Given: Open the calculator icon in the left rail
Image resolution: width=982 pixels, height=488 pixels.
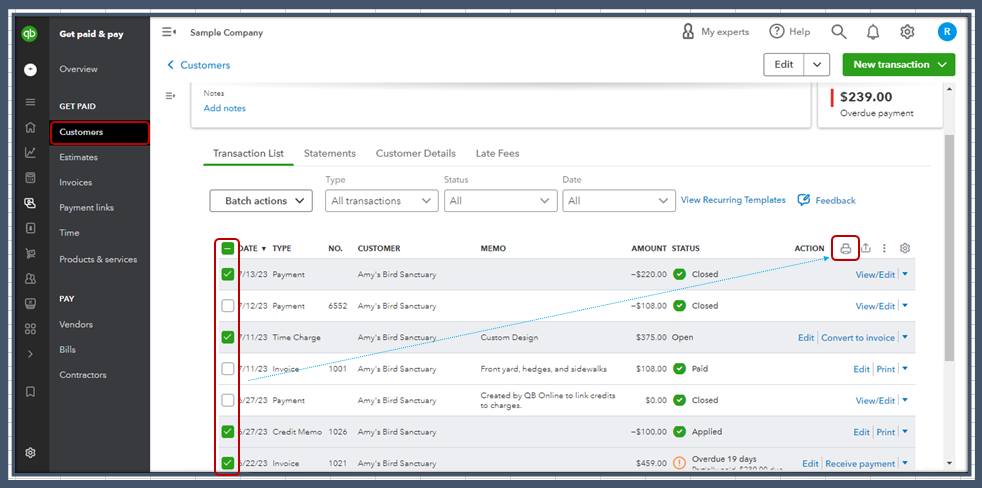Looking at the screenshot, I should pyautogui.click(x=30, y=178).
